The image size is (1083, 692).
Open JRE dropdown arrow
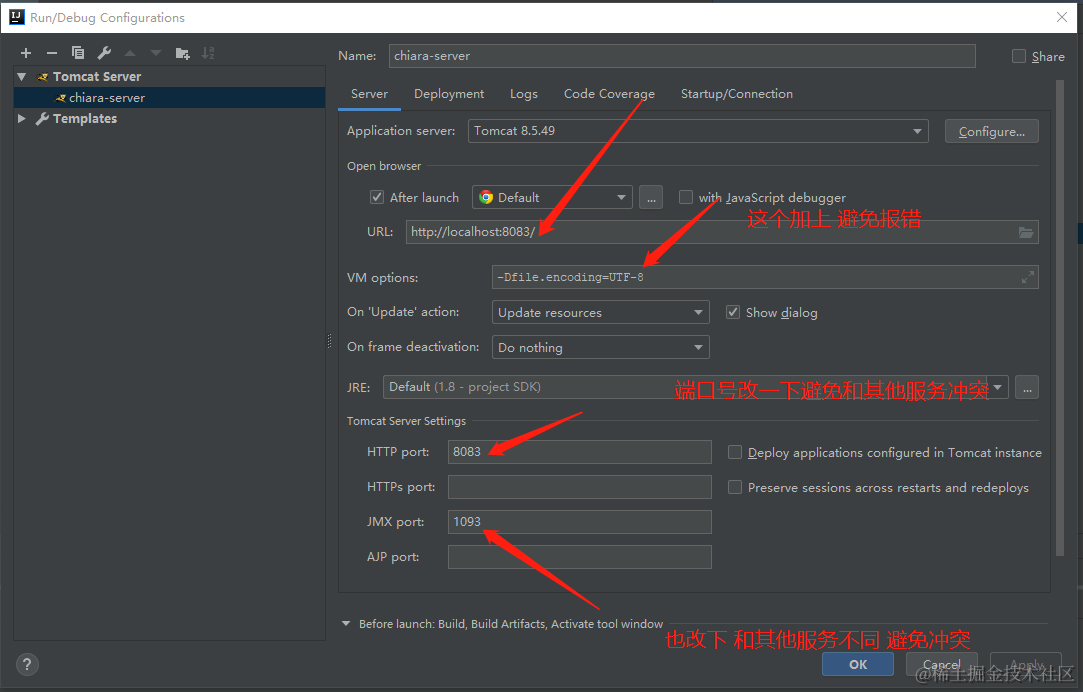[x=997, y=387]
